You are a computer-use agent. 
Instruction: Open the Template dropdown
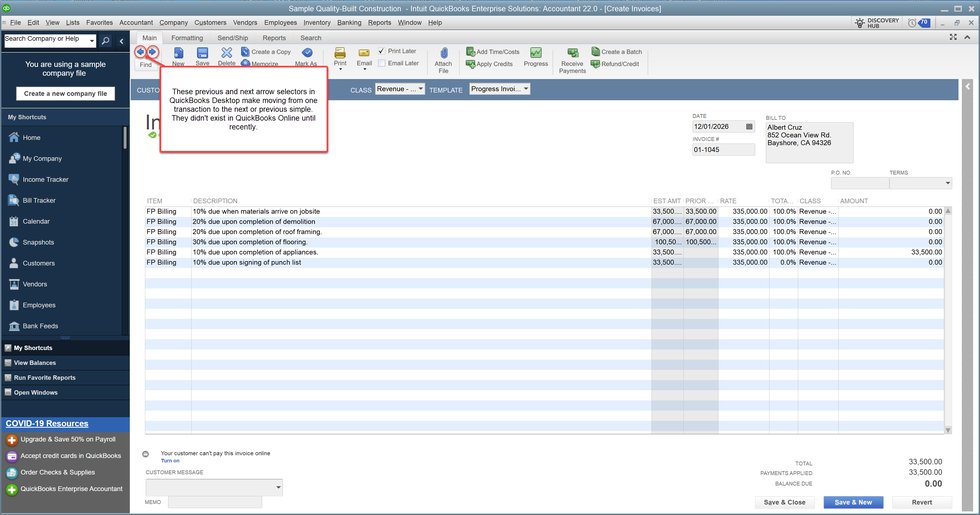click(x=499, y=89)
